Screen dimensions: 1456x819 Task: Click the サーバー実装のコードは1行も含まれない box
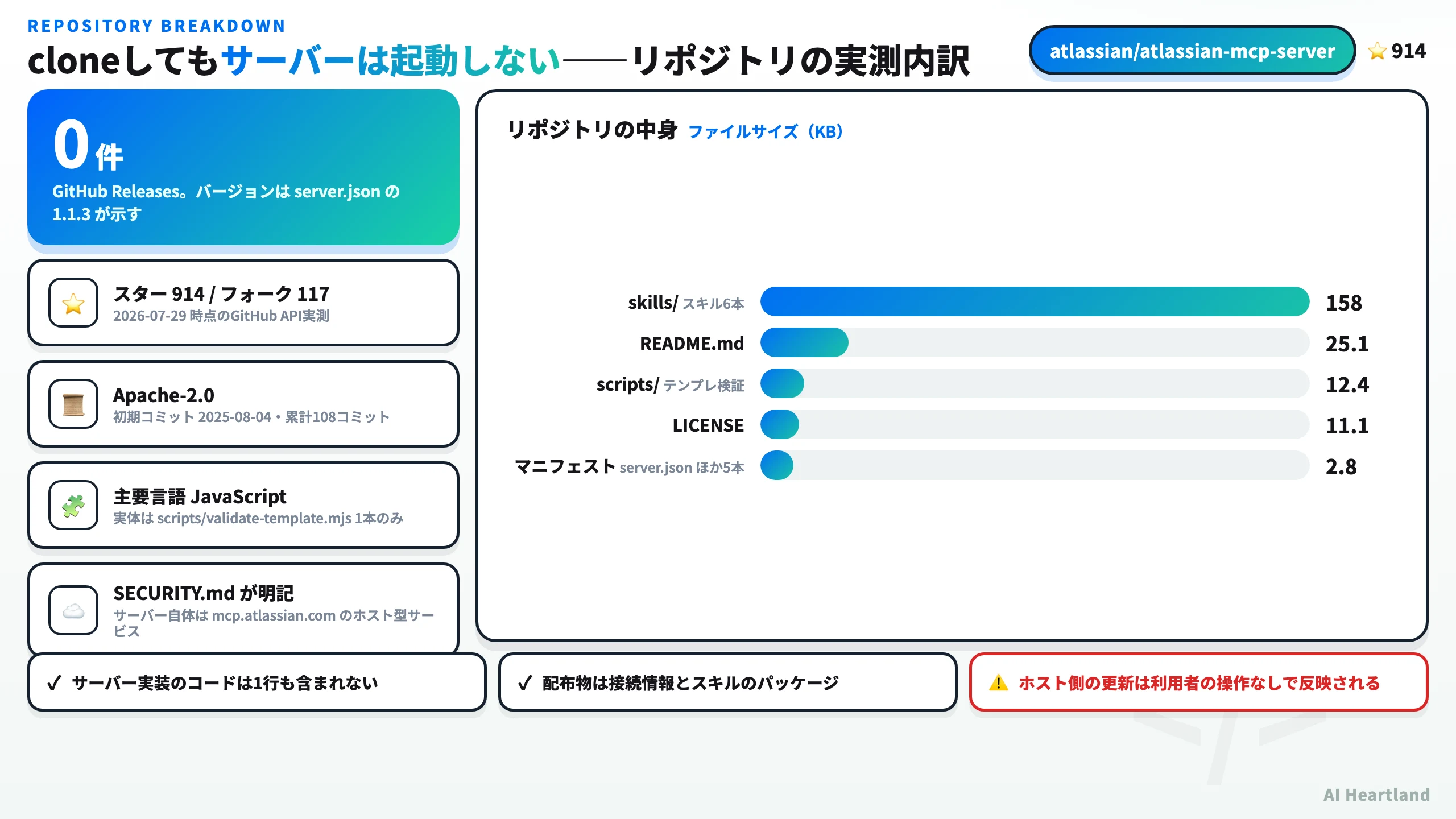pyautogui.click(x=257, y=682)
